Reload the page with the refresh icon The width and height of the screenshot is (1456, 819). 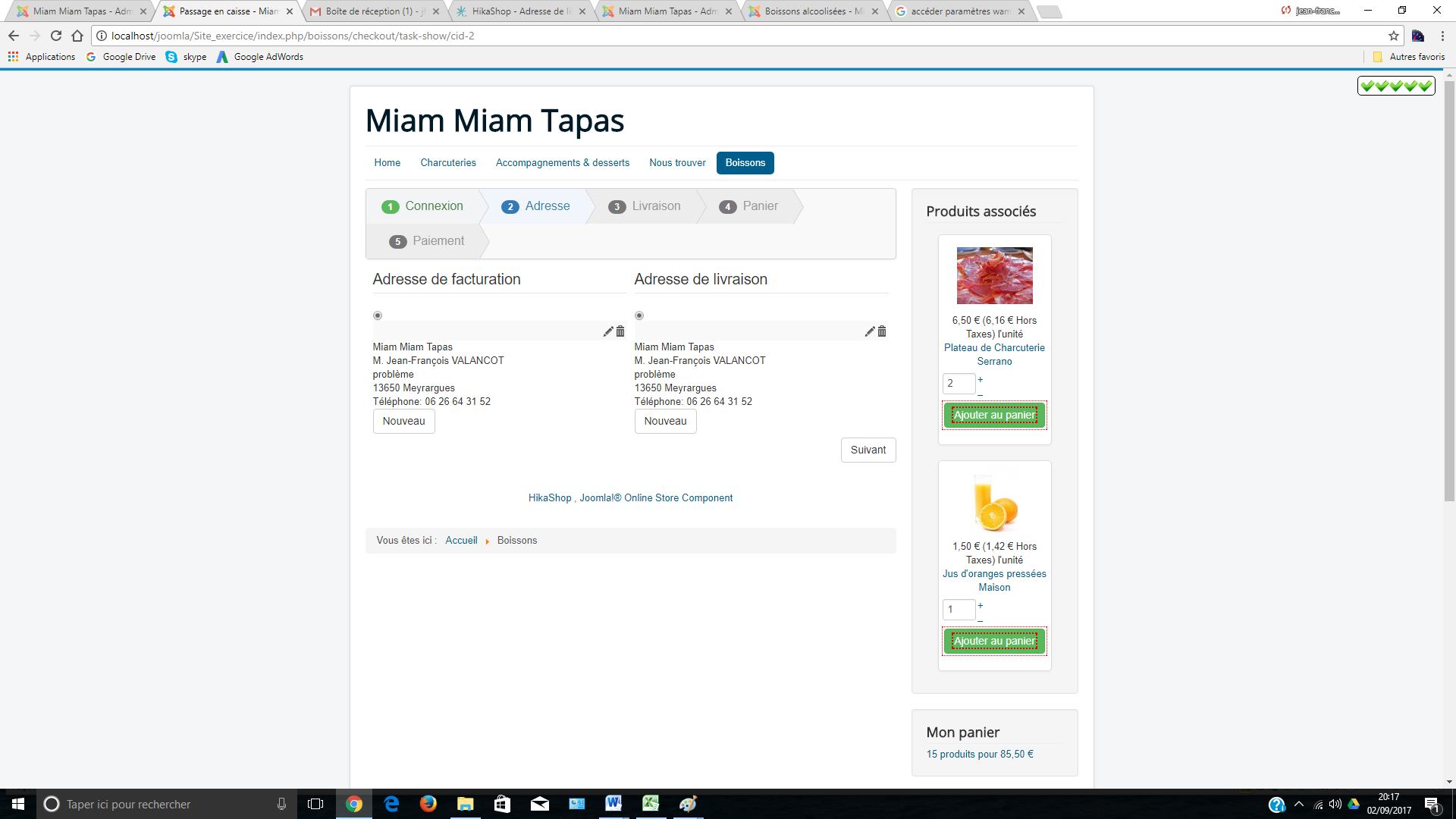pyautogui.click(x=56, y=36)
